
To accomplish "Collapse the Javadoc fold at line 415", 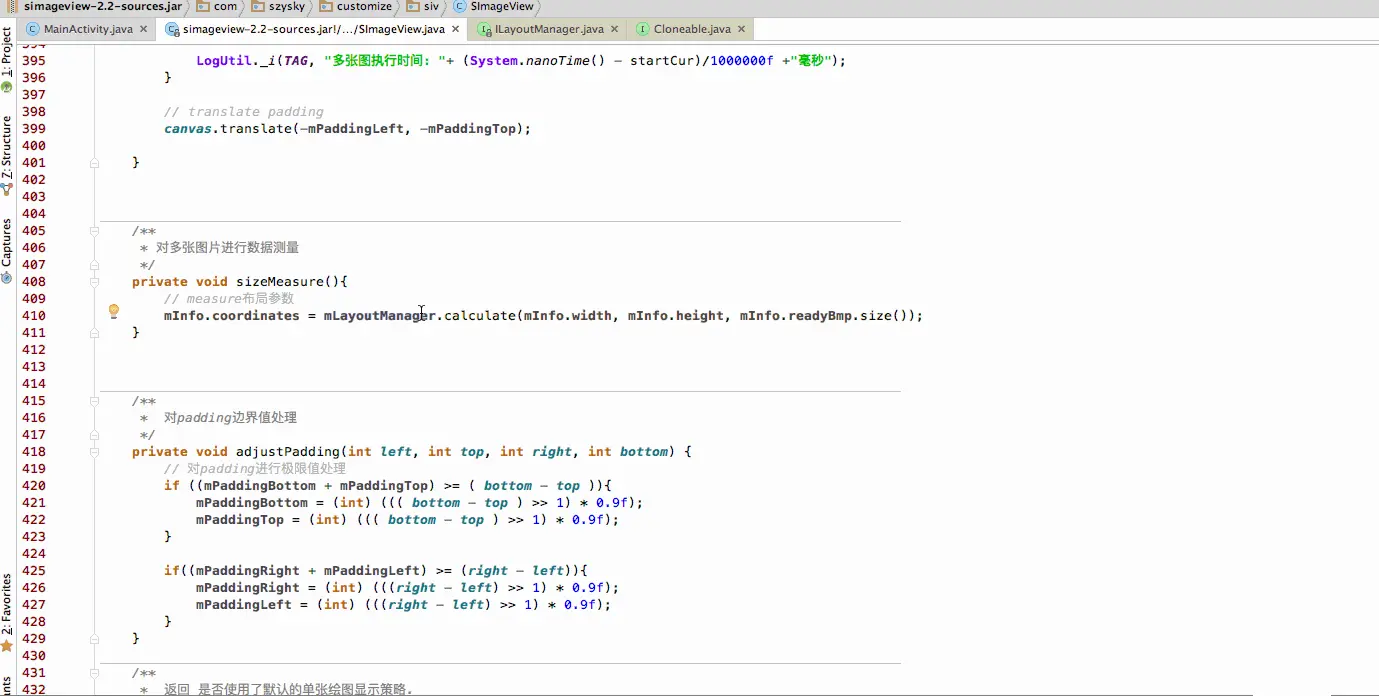I will [x=95, y=400].
